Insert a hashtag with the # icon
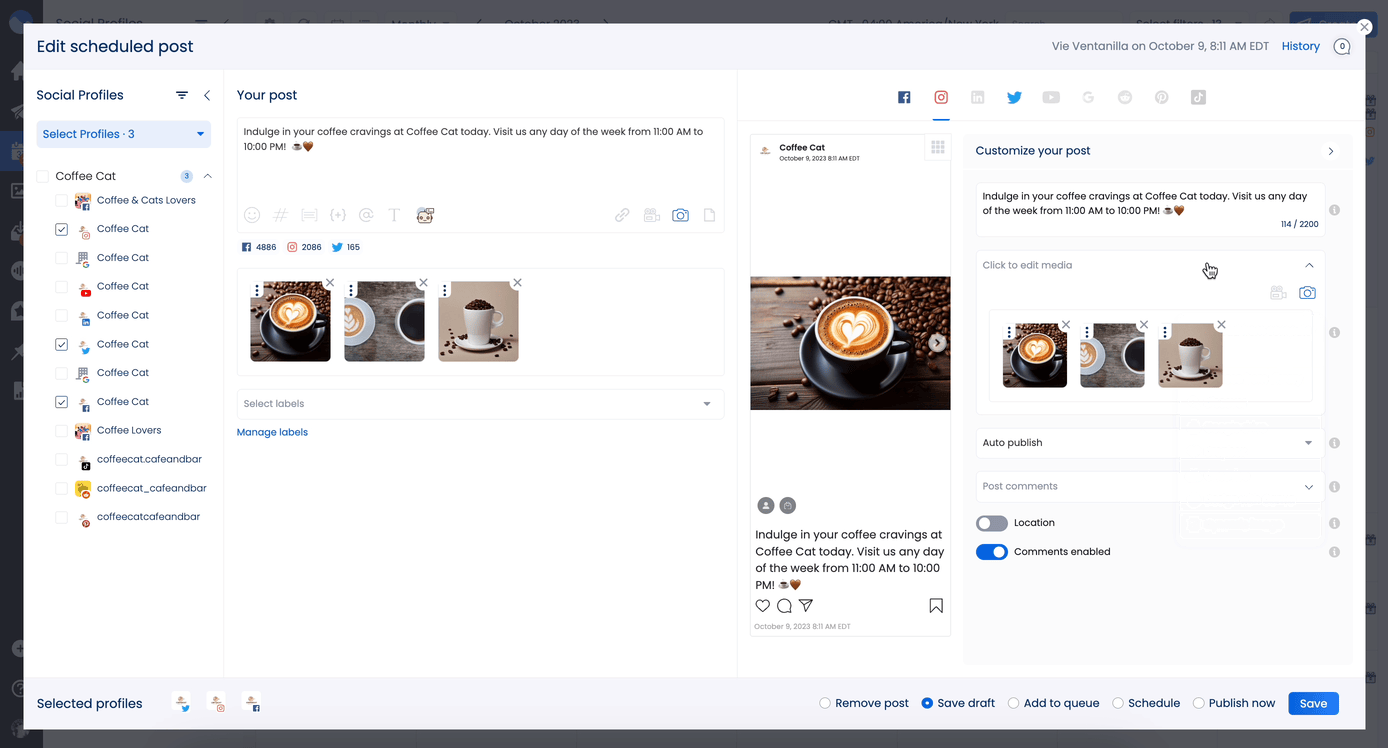 281,215
